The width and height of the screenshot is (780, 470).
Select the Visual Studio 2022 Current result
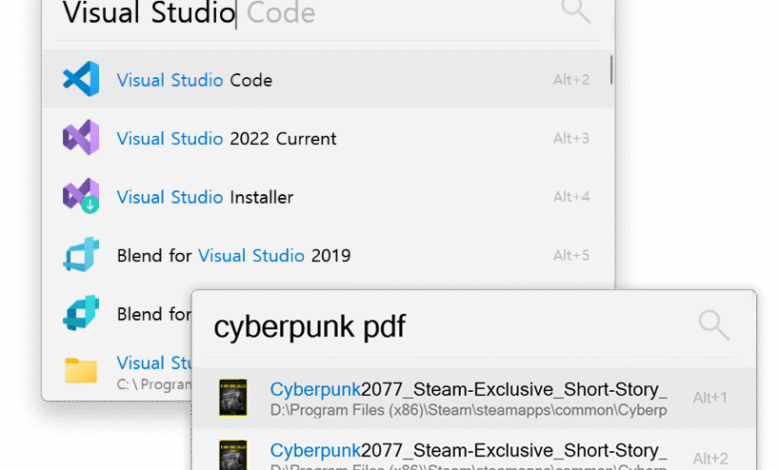pyautogui.click(x=226, y=138)
